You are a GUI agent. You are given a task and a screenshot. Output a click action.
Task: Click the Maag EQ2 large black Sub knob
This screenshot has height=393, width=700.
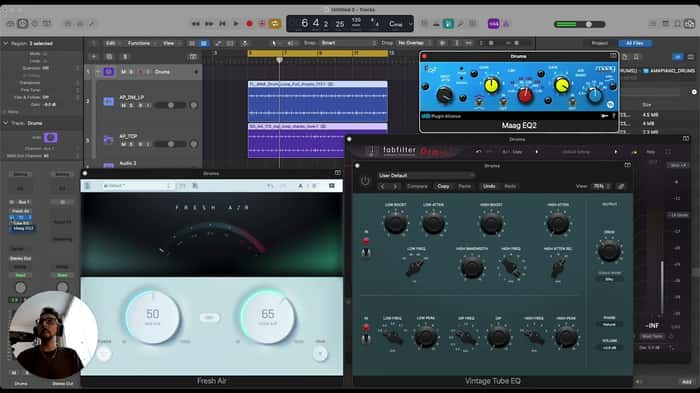click(444, 95)
